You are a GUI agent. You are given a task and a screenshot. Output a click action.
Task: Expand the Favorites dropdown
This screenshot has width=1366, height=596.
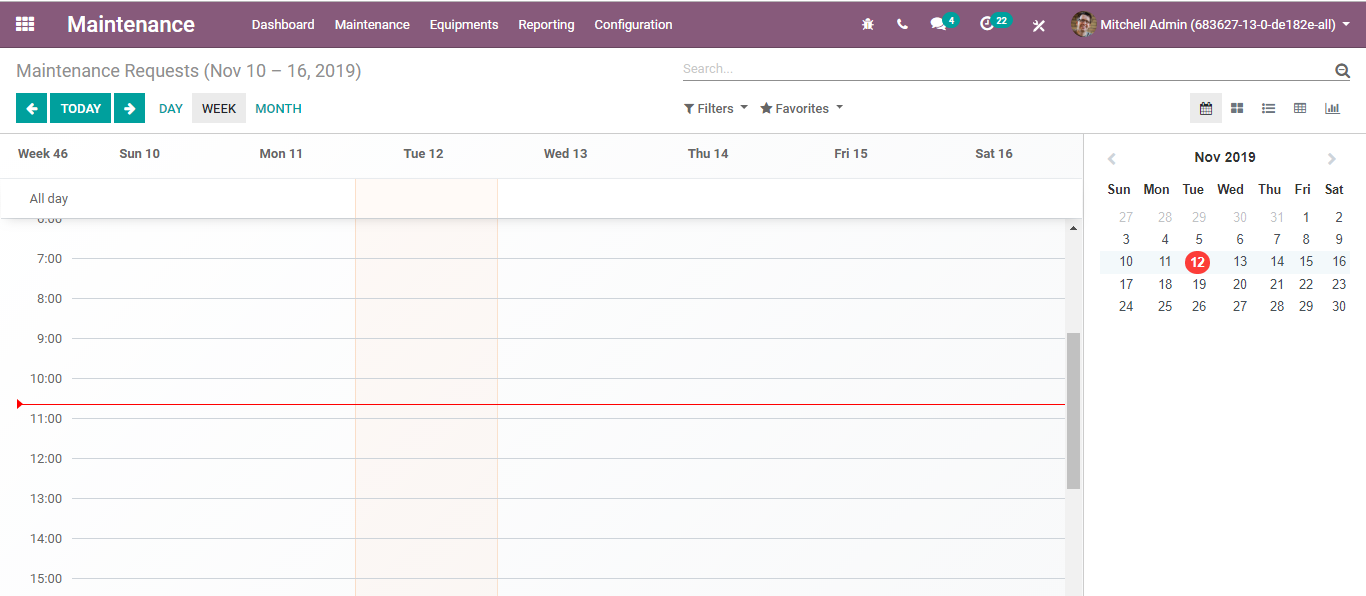tap(801, 108)
